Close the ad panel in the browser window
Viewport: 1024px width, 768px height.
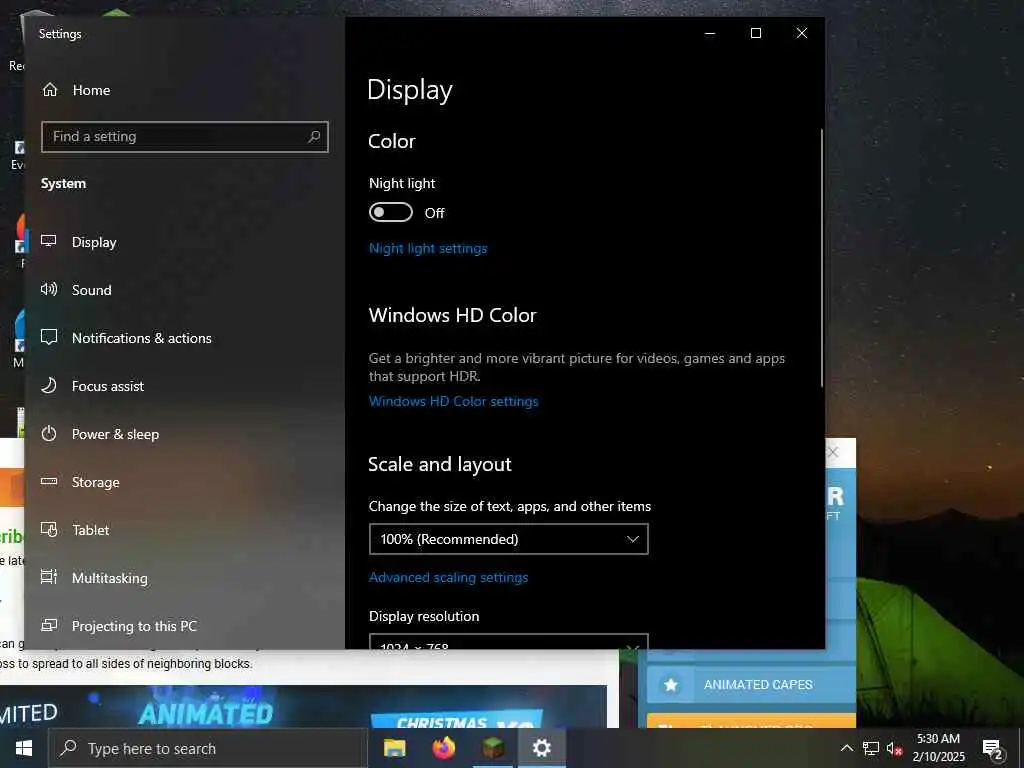(x=833, y=452)
